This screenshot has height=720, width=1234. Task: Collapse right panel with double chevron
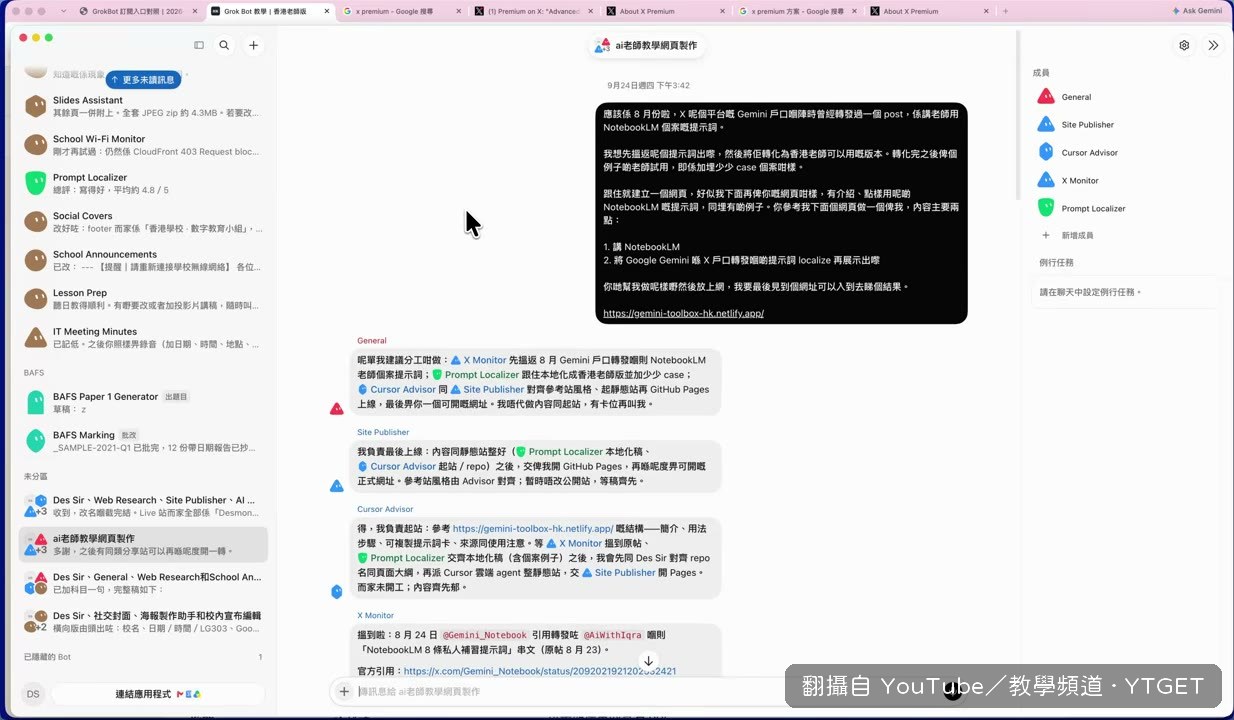click(1213, 45)
